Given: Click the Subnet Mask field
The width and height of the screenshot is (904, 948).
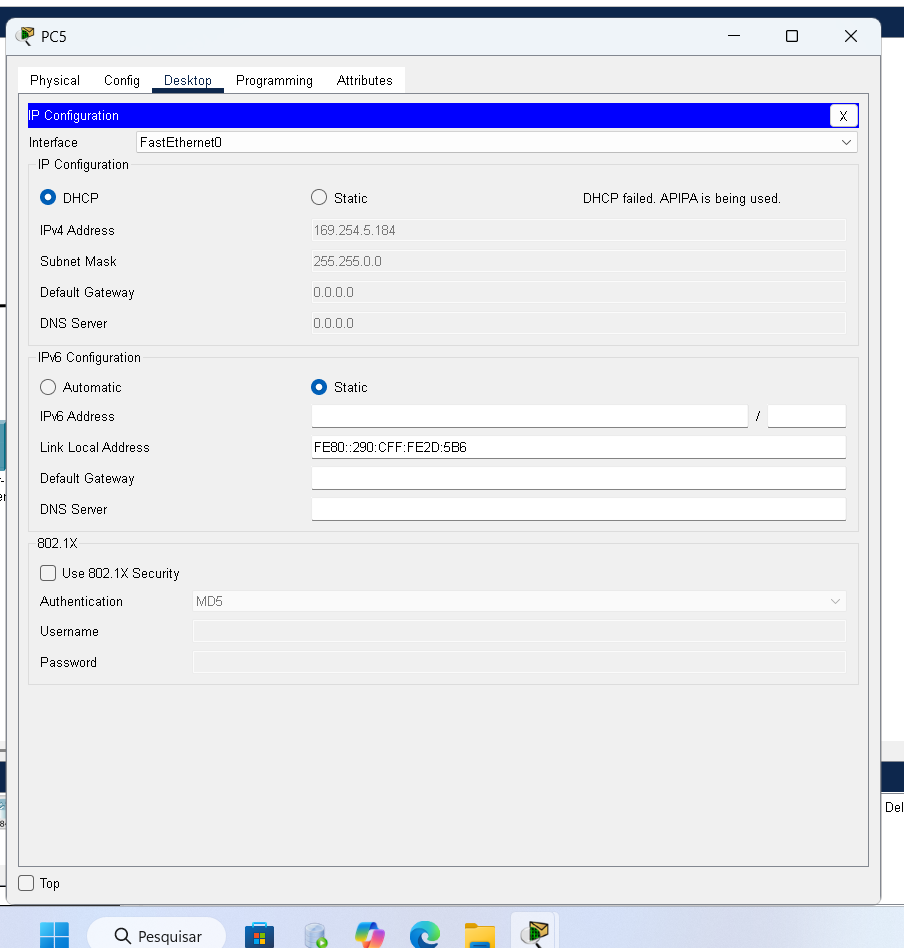Looking at the screenshot, I should (x=578, y=261).
